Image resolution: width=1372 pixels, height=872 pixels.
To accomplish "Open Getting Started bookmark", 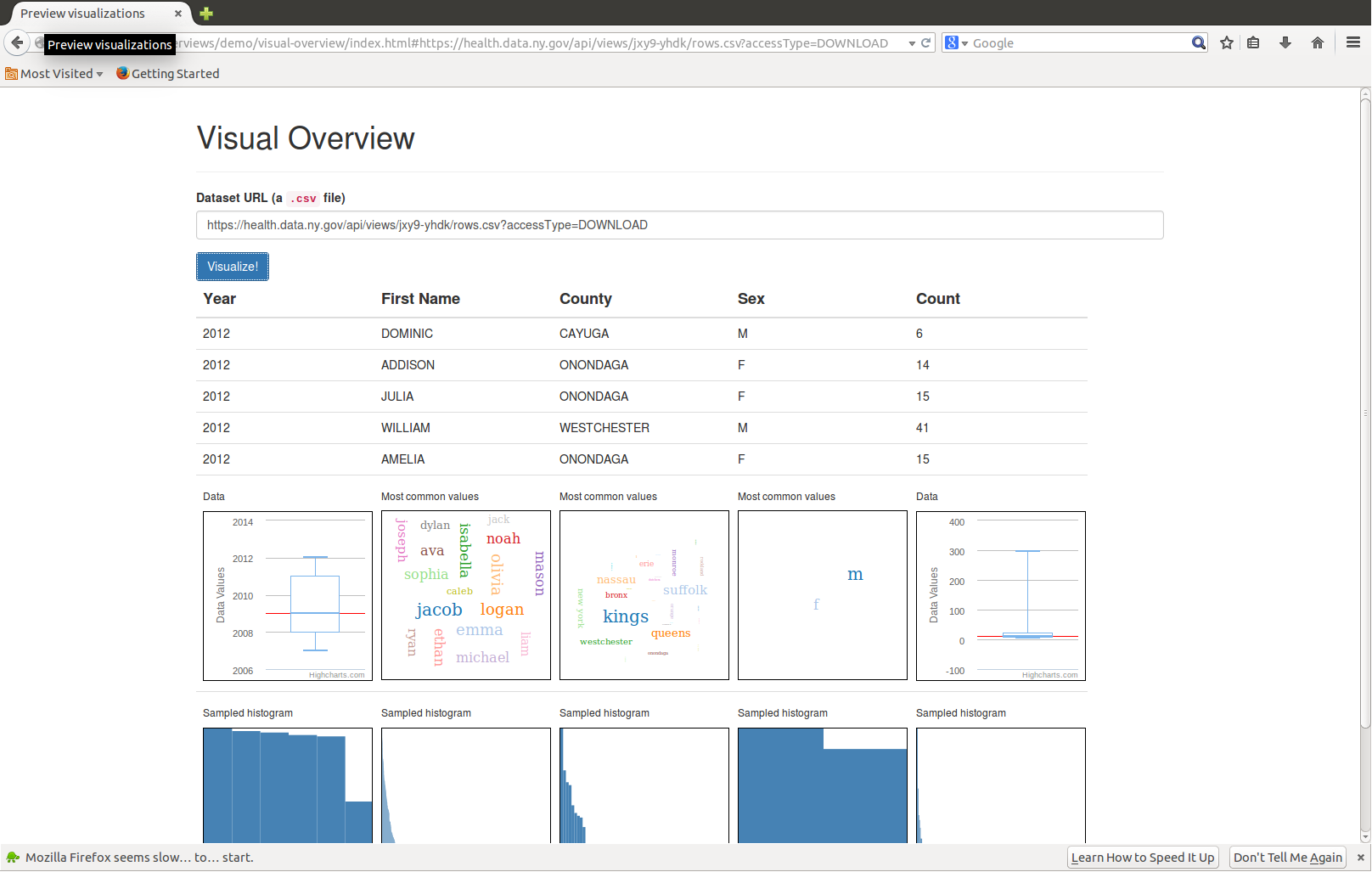I will click(x=168, y=74).
